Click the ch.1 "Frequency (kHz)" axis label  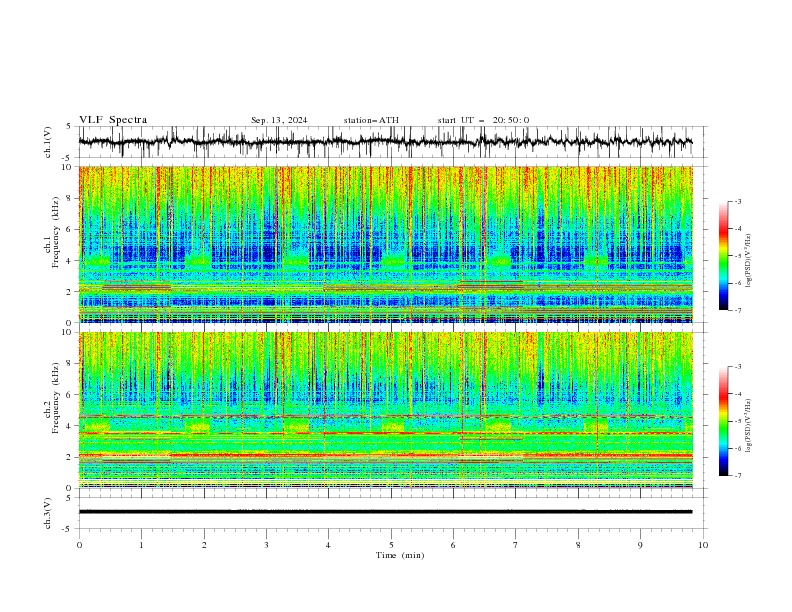click(55, 233)
